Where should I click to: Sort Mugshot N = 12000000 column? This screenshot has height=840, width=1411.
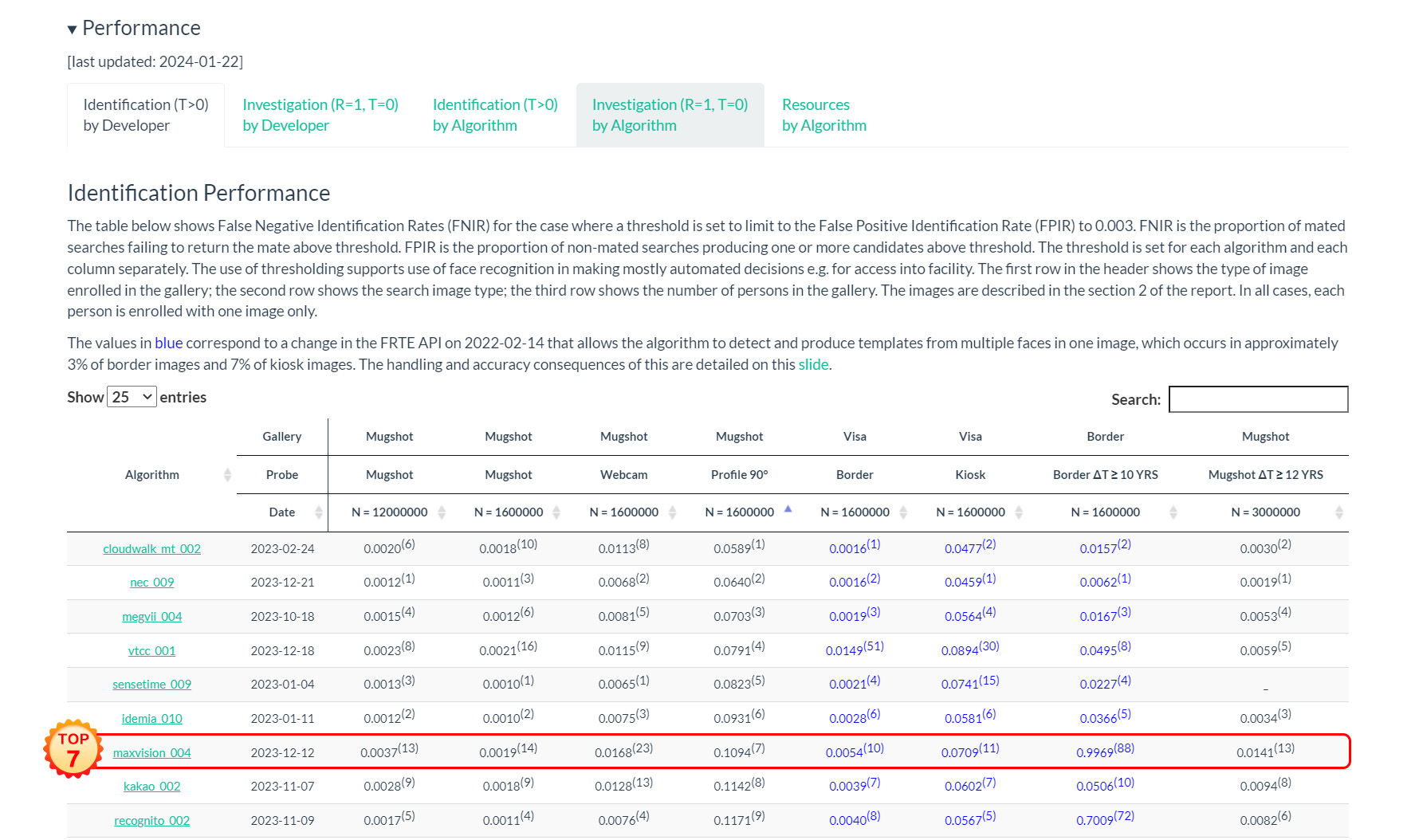442,512
